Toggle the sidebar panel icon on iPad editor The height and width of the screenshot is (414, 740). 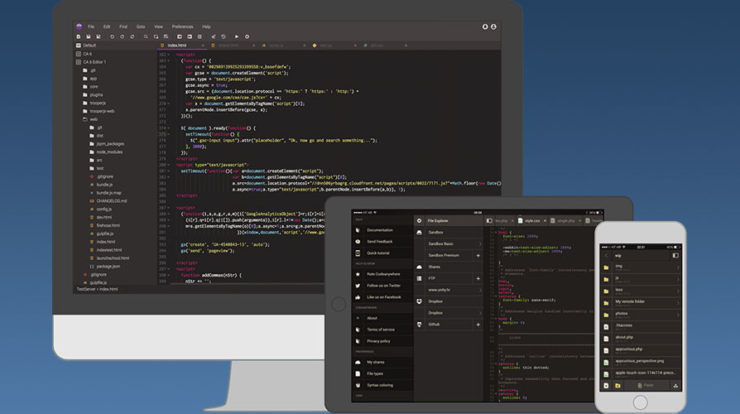click(x=489, y=220)
